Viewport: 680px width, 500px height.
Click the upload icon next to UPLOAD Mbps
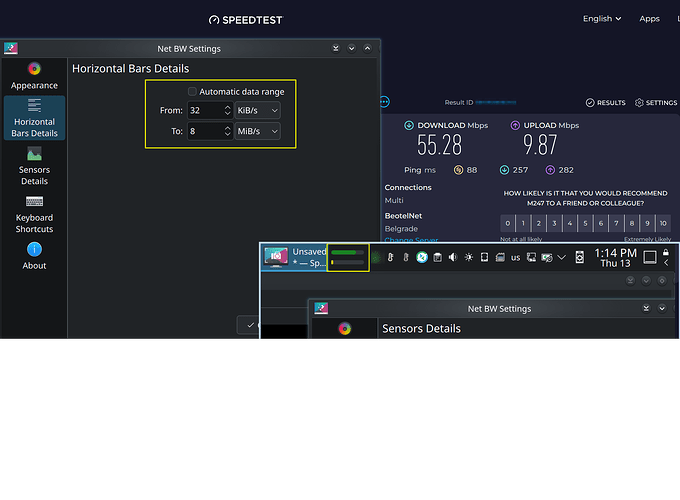coord(515,125)
